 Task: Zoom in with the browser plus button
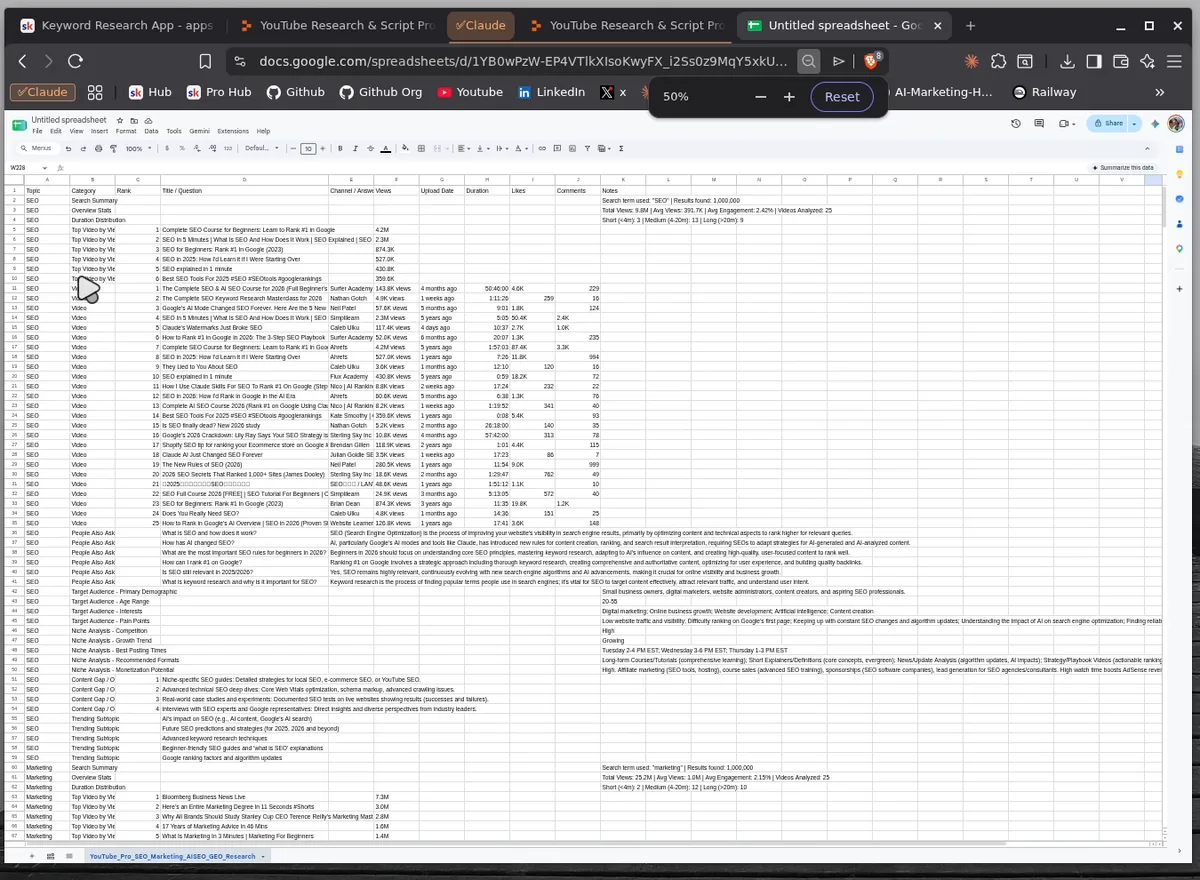pos(789,97)
